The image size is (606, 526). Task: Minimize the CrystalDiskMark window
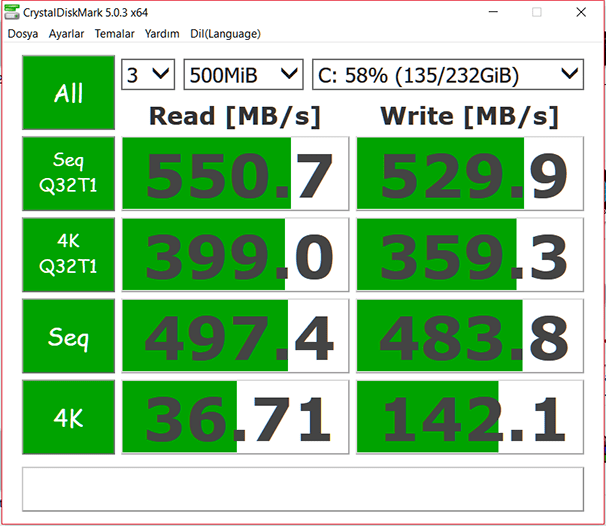493,12
